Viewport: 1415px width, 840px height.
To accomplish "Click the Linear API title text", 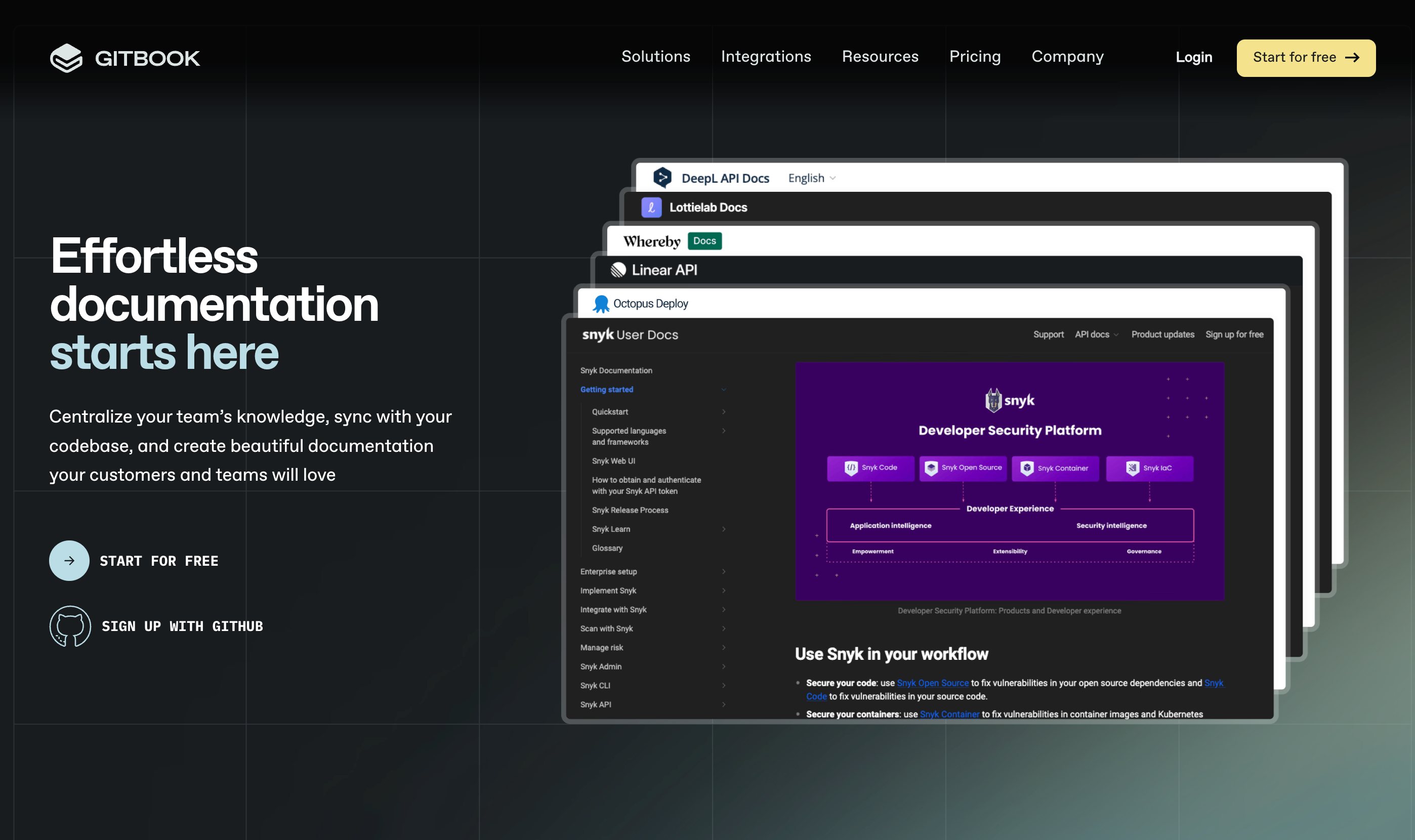I will (664, 270).
